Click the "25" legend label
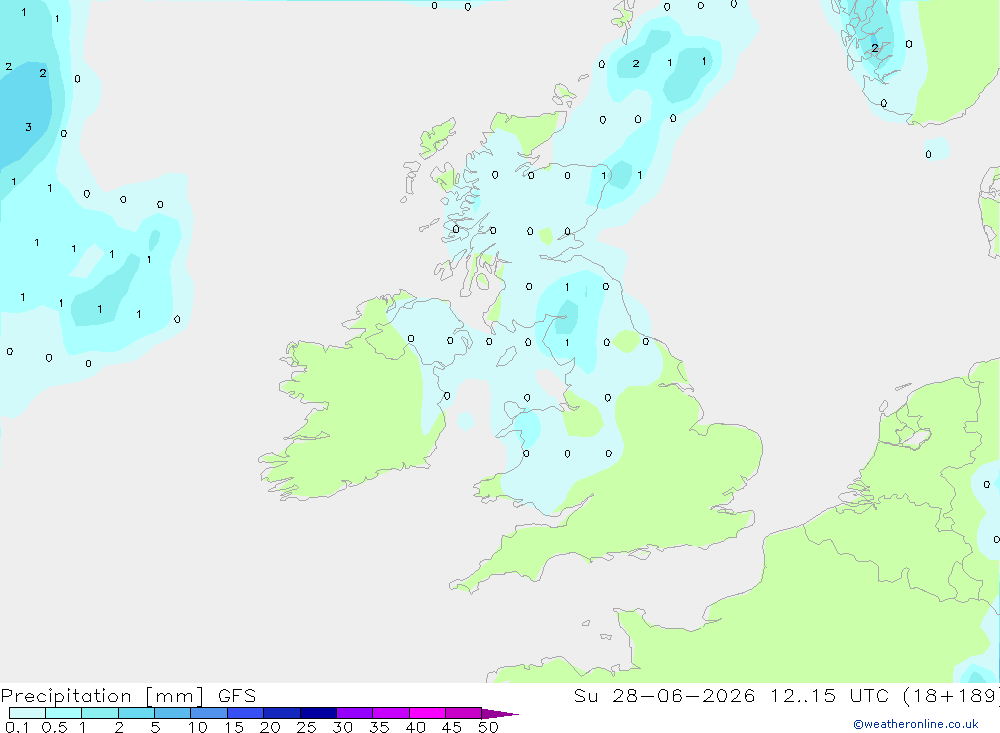The width and height of the screenshot is (1000, 733). pyautogui.click(x=307, y=727)
